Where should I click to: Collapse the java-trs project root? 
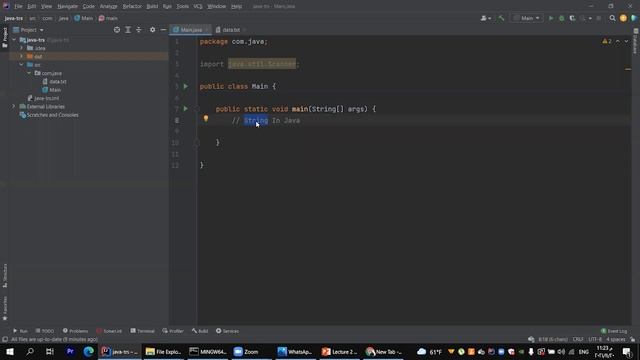pos(14,40)
